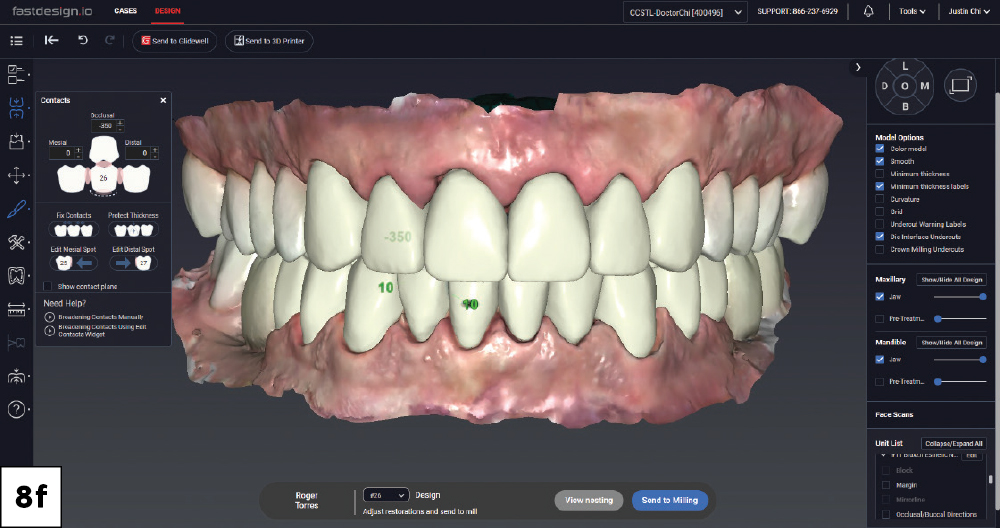Viewport: 1000px width, 528px height.
Task: Adjust the Maxillary Jaw opacity slider
Action: [x=960, y=297]
